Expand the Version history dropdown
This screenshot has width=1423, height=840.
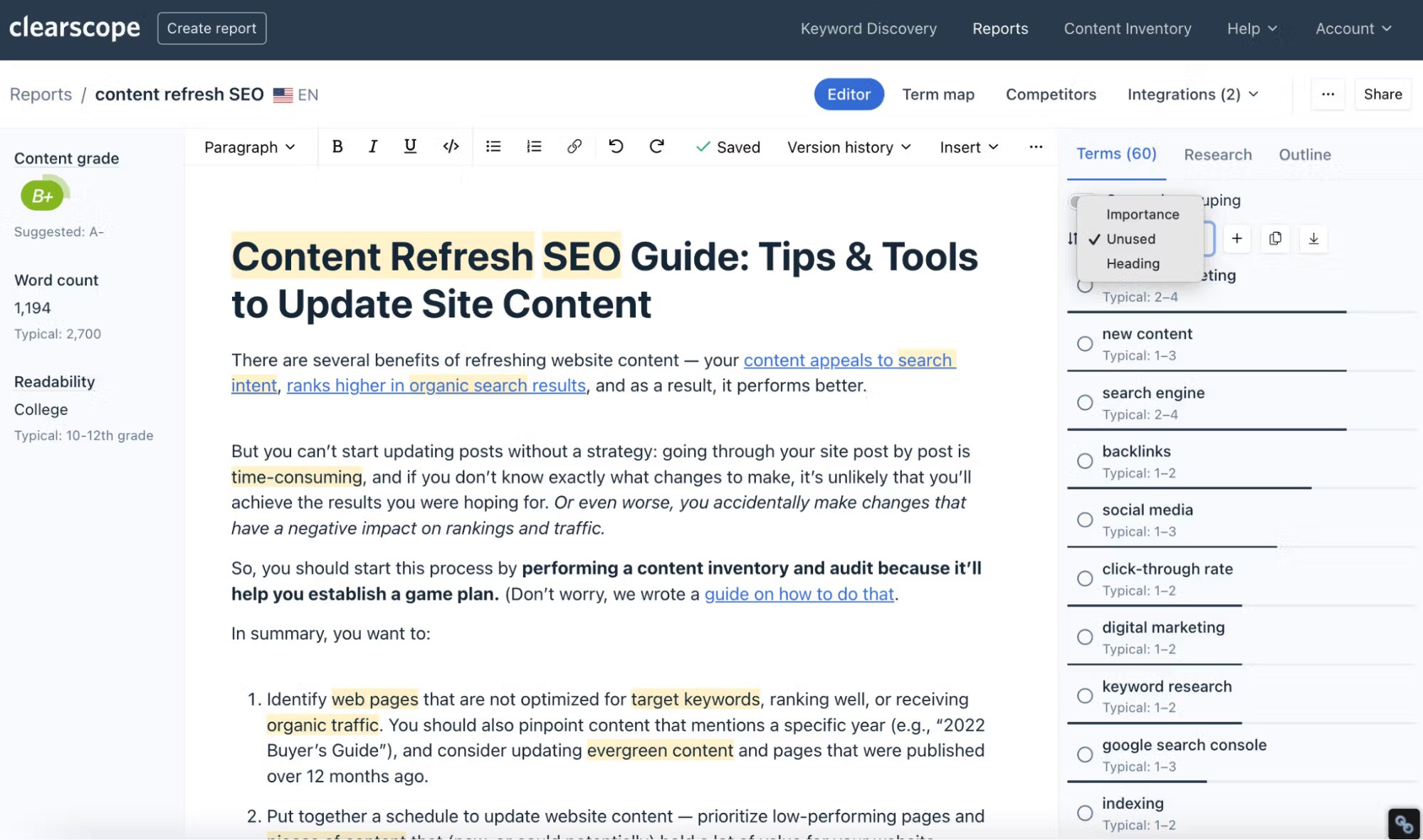point(848,147)
